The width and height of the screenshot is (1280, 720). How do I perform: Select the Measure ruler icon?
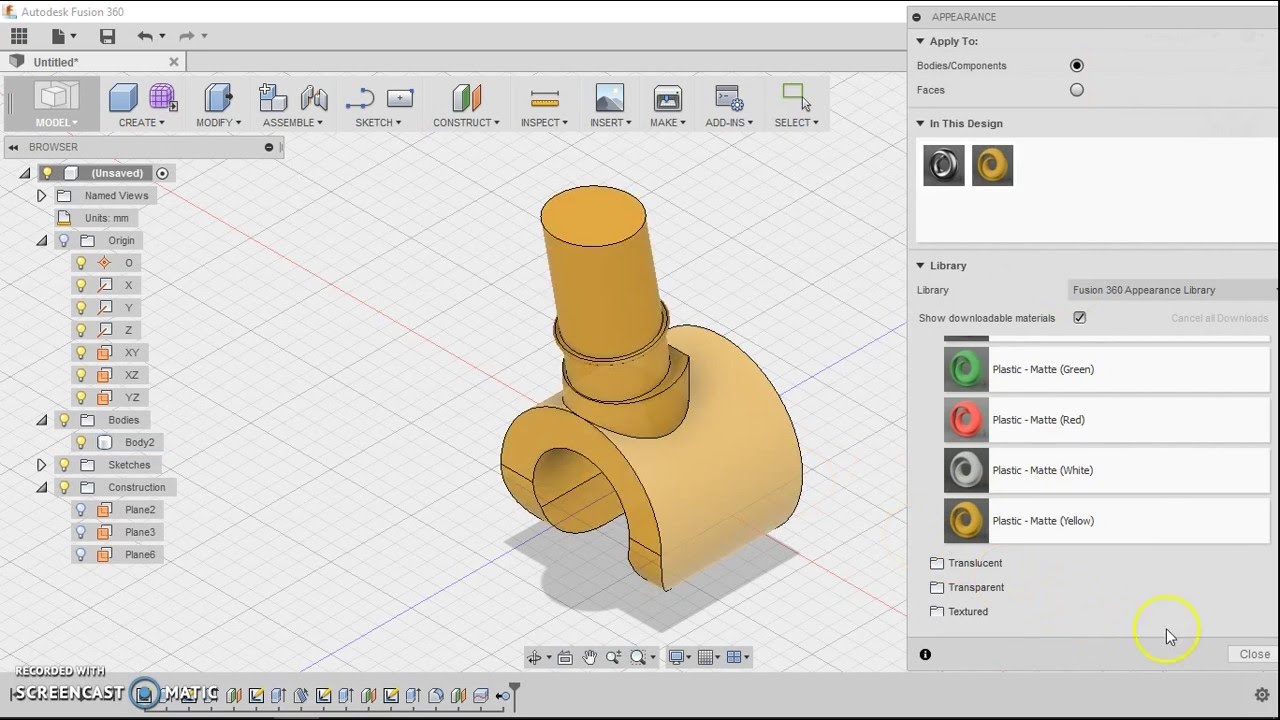click(x=544, y=97)
